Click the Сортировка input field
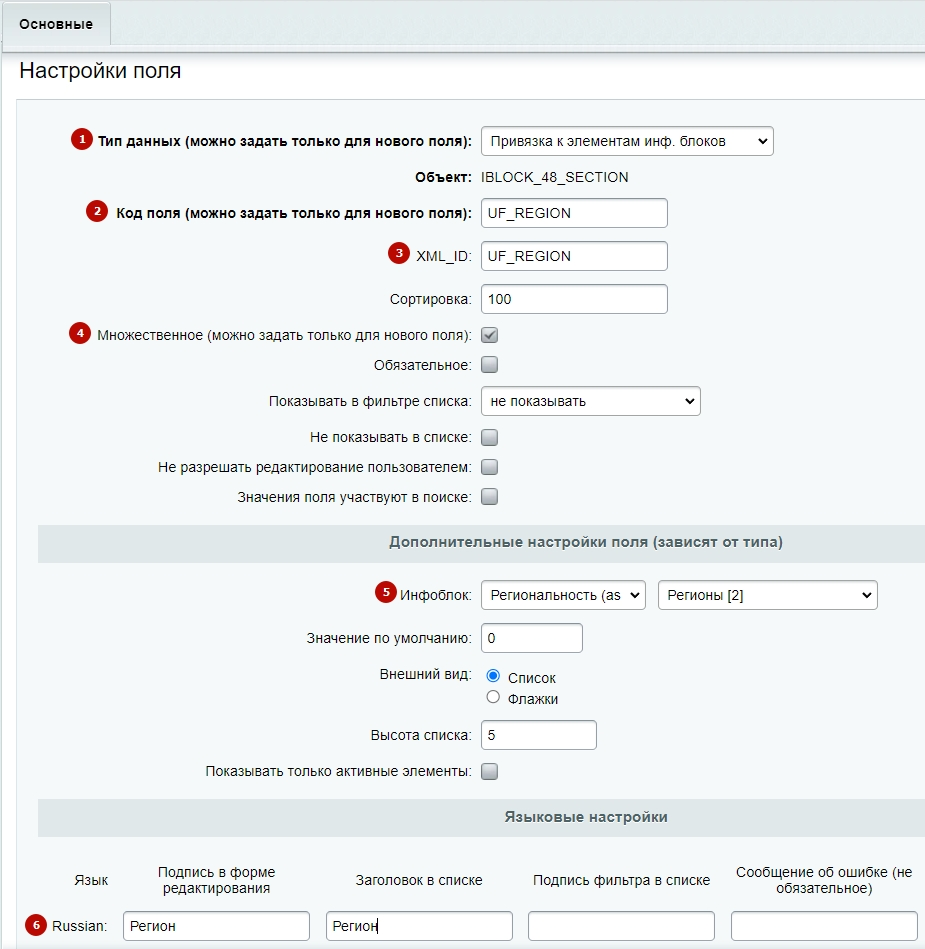Image resolution: width=925 pixels, height=949 pixels. (x=574, y=299)
